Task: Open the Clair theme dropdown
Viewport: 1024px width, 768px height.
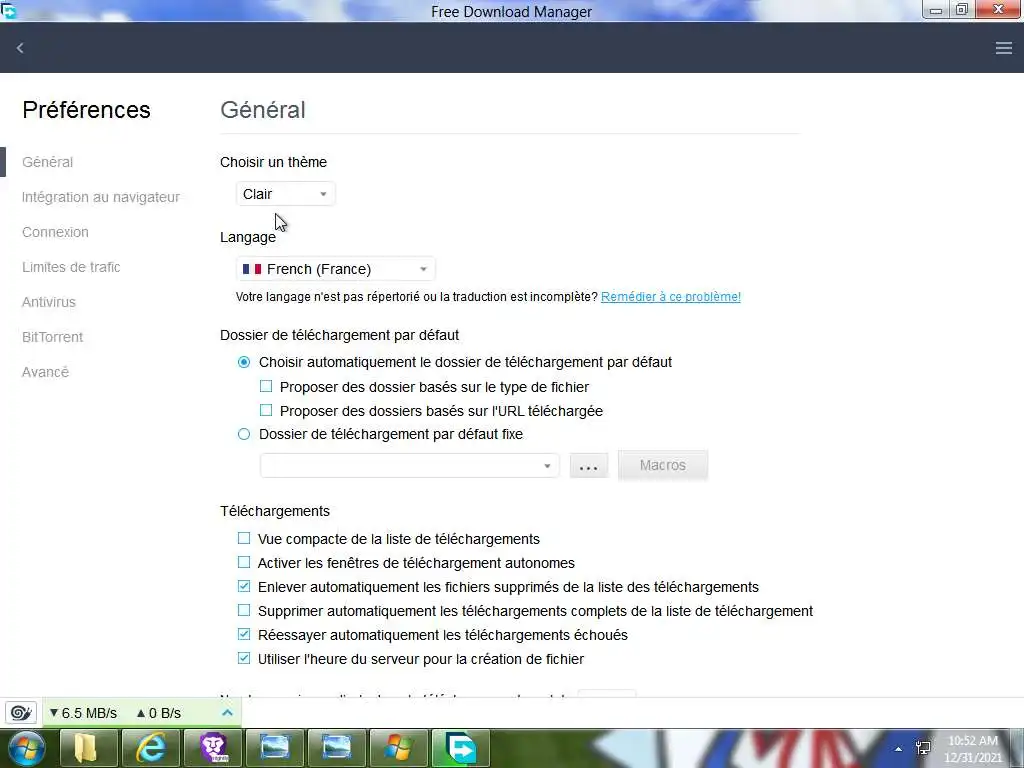Action: [285, 194]
